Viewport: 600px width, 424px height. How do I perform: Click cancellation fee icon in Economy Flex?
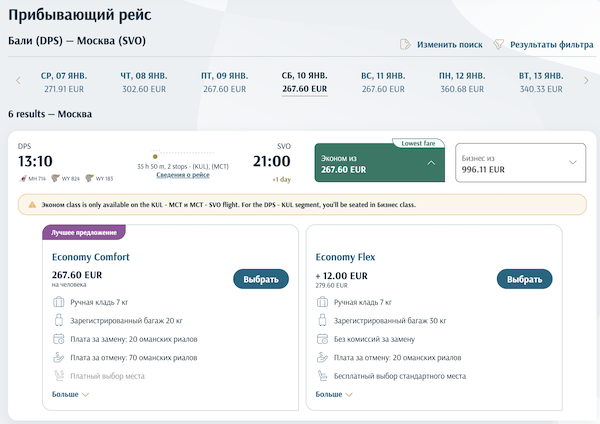click(x=321, y=357)
